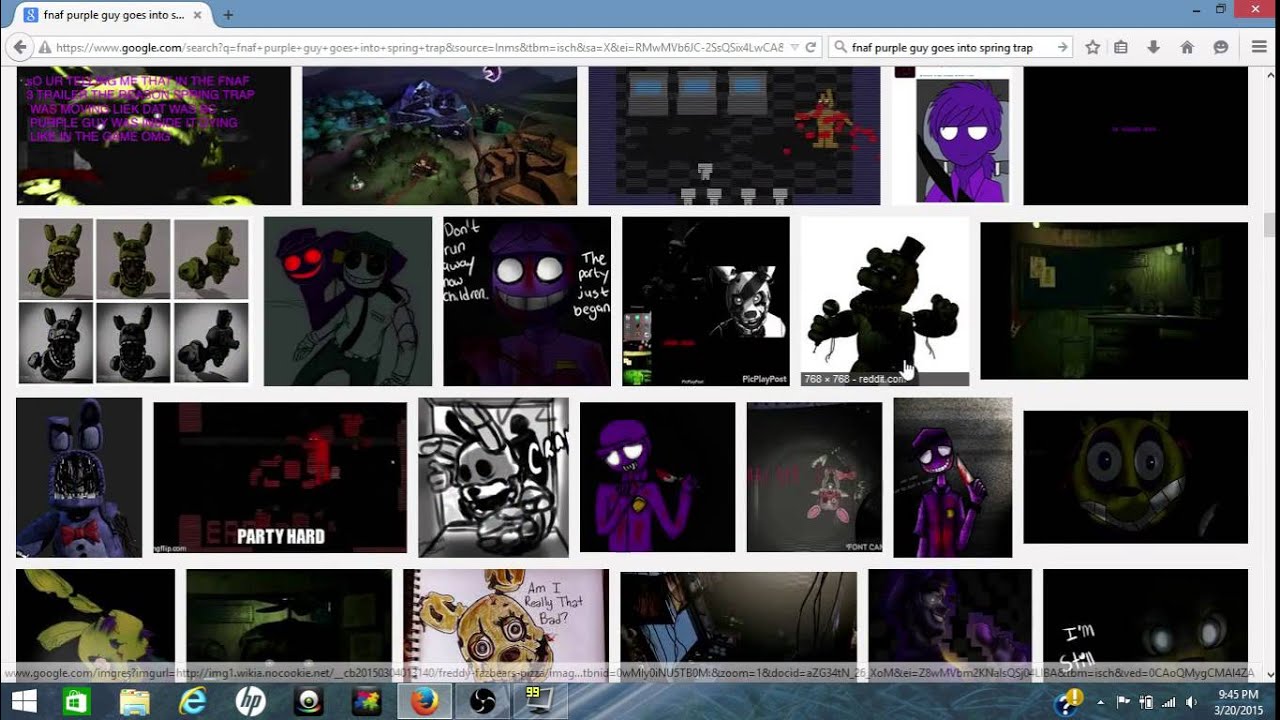Viewport: 1280px width, 720px height.
Task: Open the pink text FNAF 3 trailer image
Action: coord(153,136)
